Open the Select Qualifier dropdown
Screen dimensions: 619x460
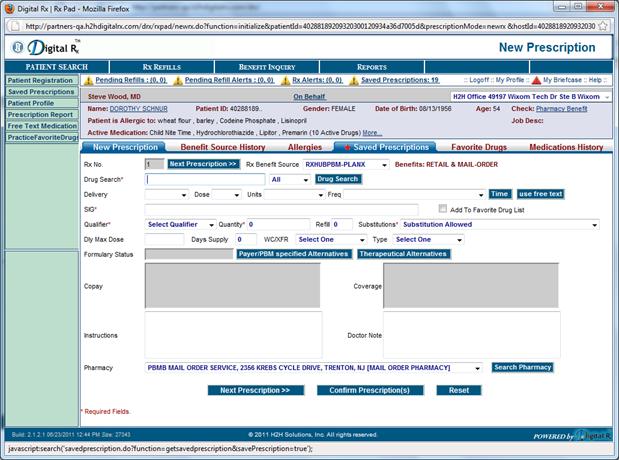coord(210,225)
